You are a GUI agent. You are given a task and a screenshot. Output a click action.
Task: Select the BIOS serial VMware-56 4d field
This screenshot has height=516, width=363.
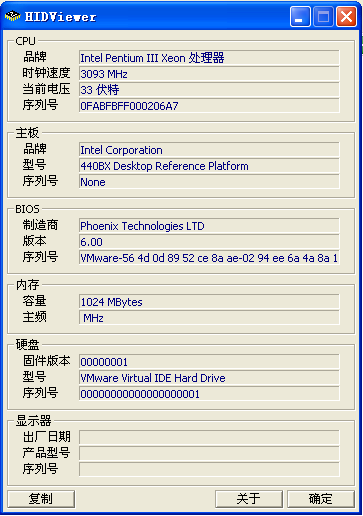[x=209, y=258]
